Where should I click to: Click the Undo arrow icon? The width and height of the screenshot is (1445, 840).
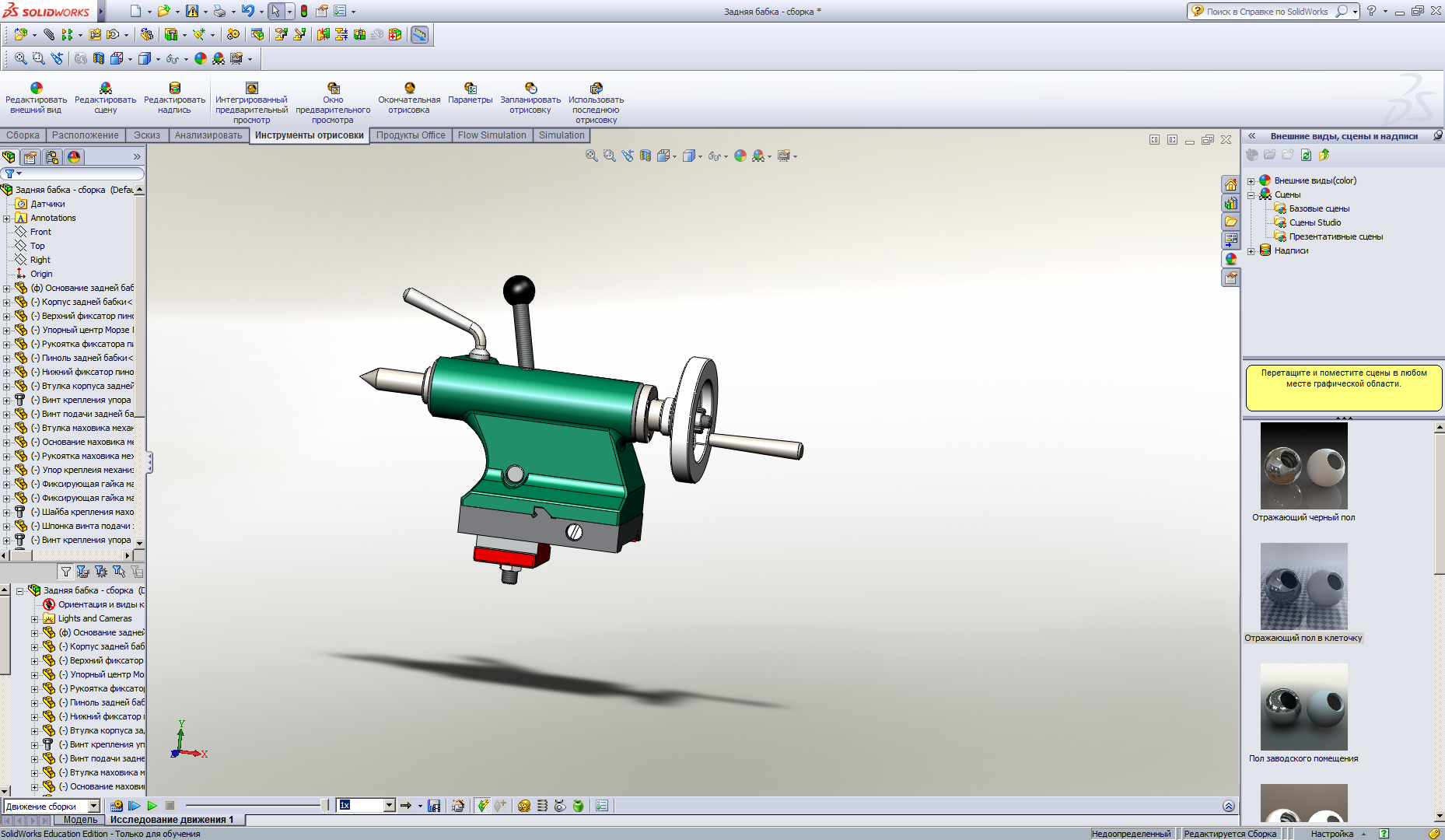click(247, 11)
